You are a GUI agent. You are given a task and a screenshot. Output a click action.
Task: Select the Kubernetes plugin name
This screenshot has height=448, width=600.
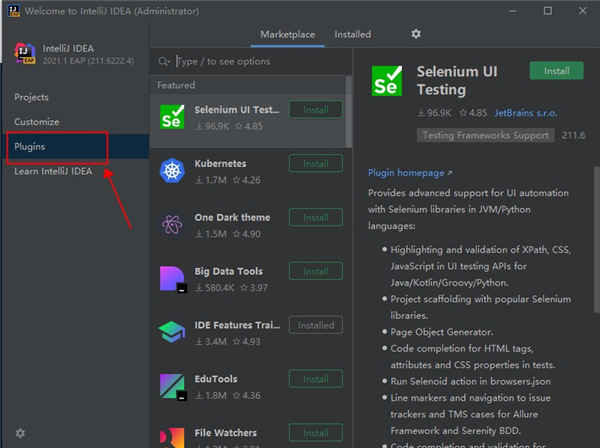pos(220,163)
